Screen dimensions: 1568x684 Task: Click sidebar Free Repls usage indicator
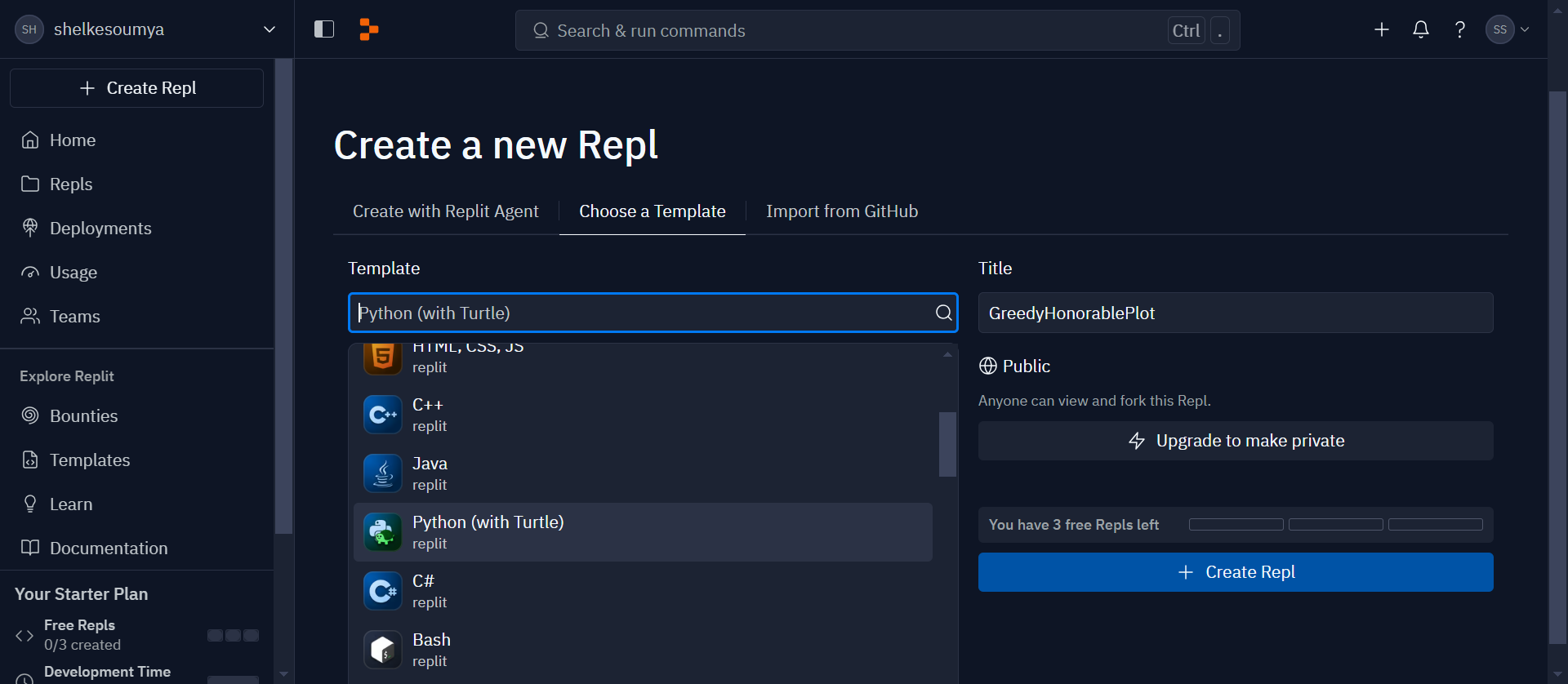click(233, 635)
